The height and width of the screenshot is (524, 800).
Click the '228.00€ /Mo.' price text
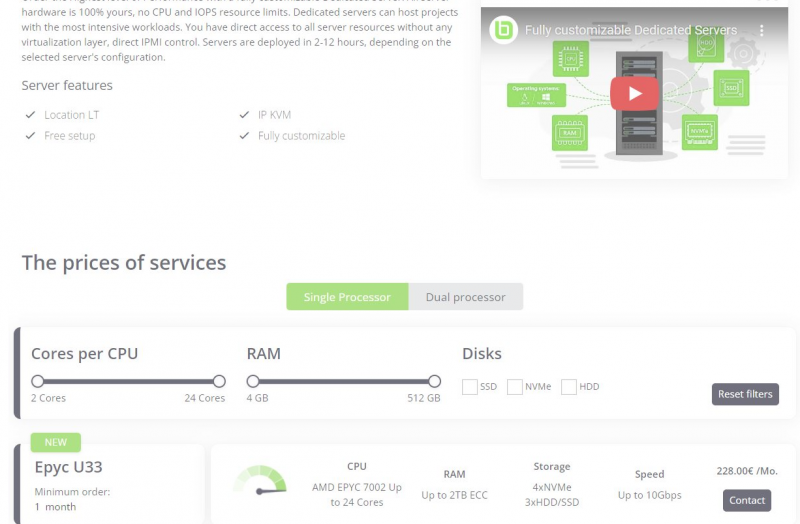pos(747,471)
